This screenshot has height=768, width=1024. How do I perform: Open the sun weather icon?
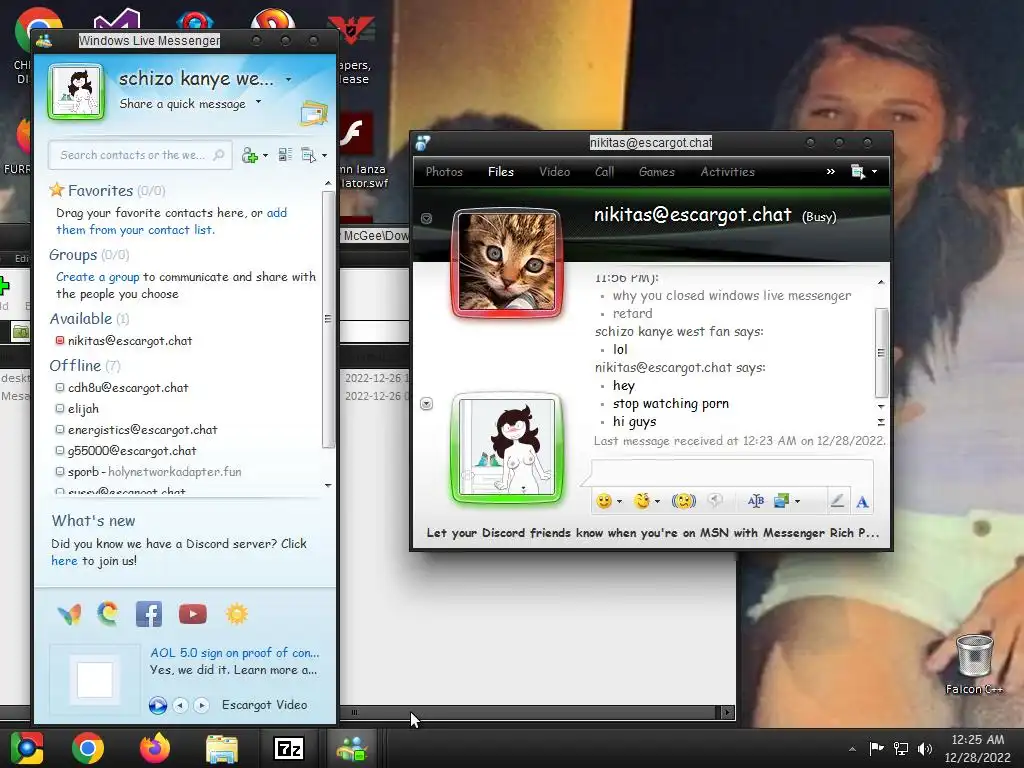pos(236,614)
